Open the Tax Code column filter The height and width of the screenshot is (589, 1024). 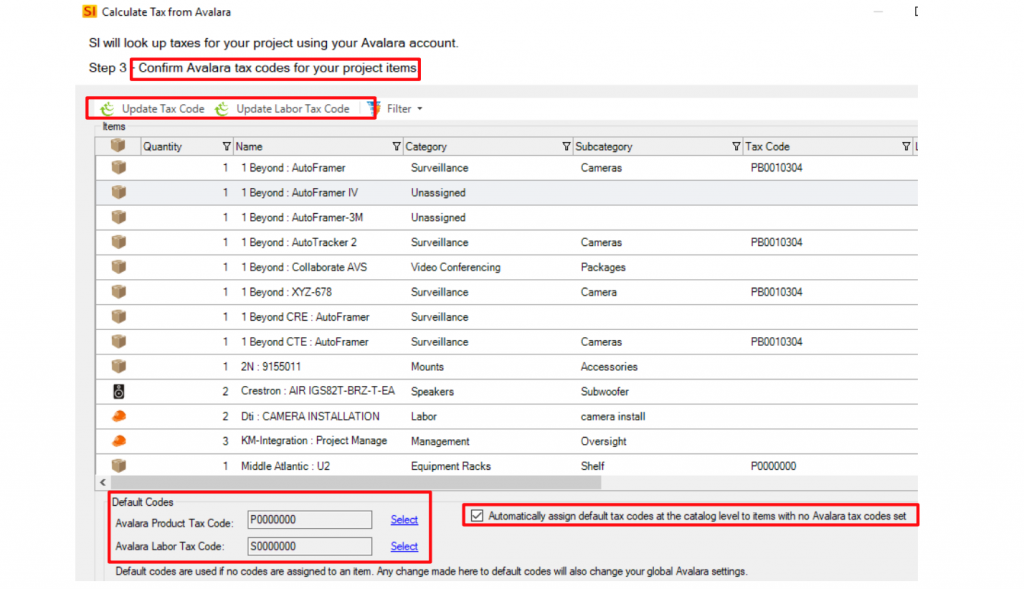pos(905,146)
